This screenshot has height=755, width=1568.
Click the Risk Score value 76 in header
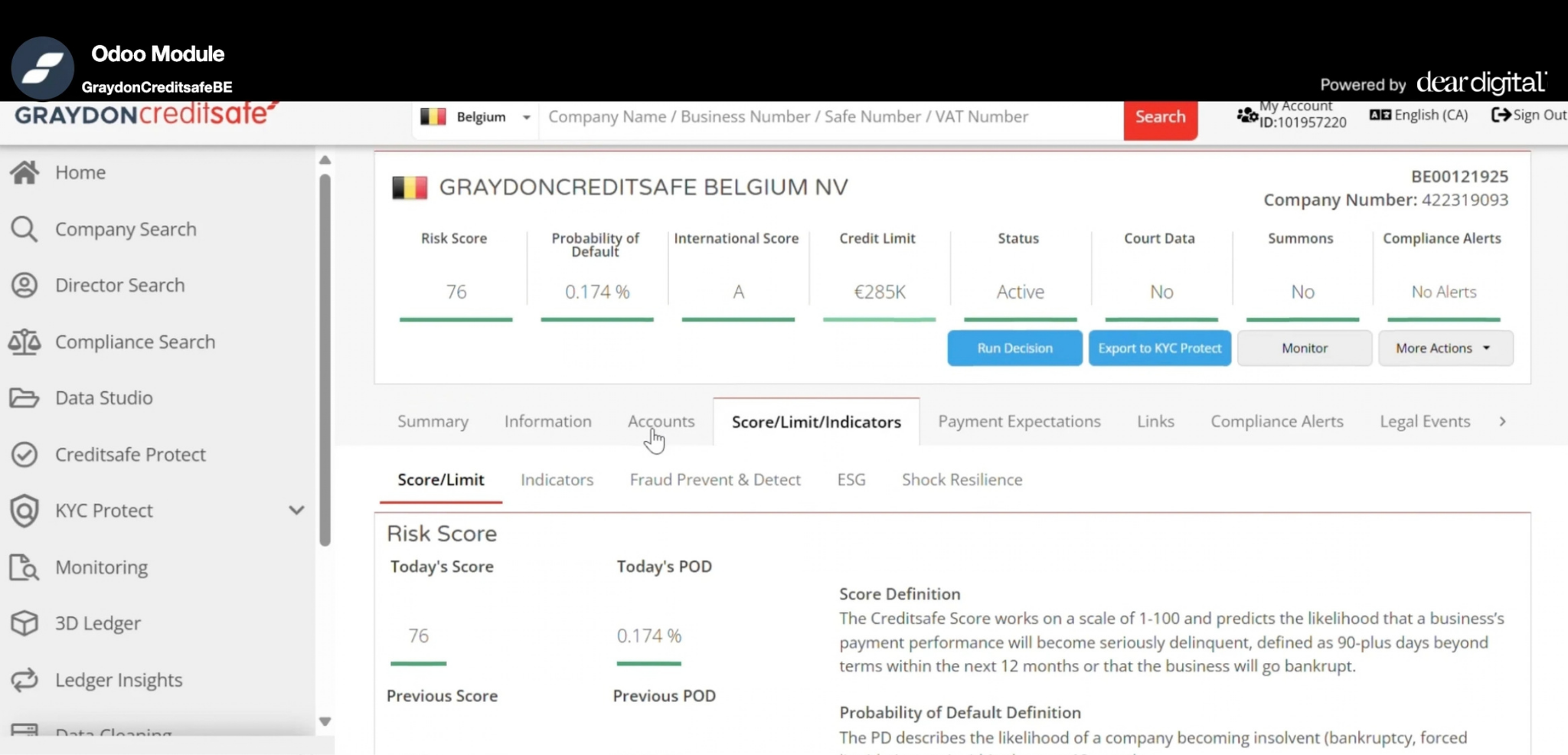pyautogui.click(x=456, y=292)
